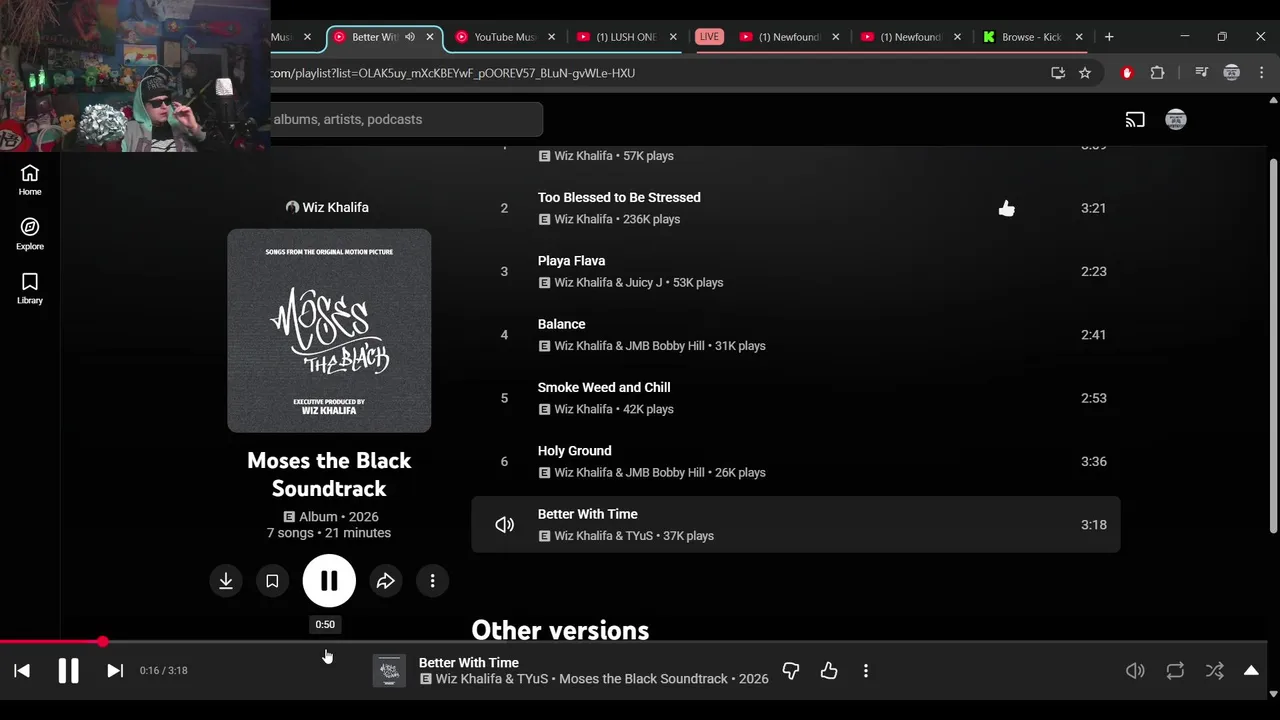The width and height of the screenshot is (1280, 720).
Task: Dislike the current song Better With Time
Action: (791, 671)
